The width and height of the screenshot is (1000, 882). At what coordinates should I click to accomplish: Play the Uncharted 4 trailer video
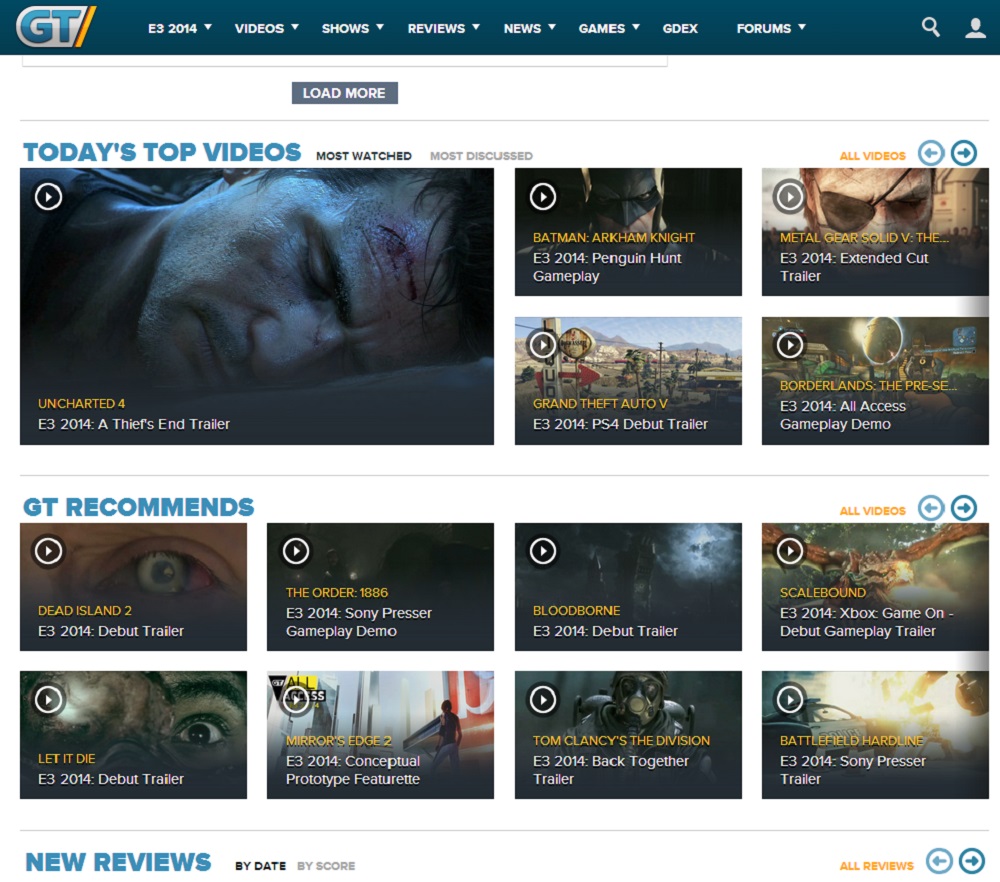[x=48, y=196]
